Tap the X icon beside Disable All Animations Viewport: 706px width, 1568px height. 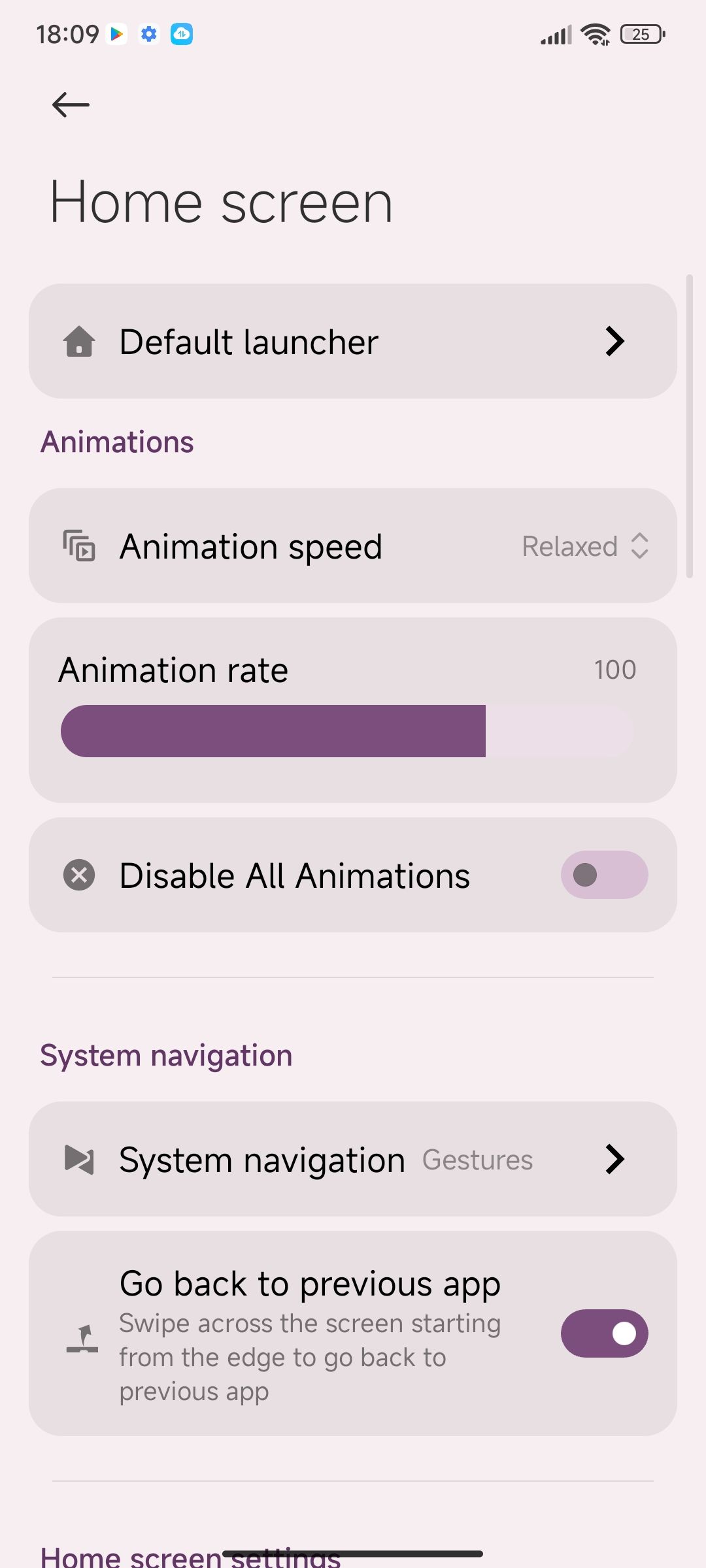coord(79,875)
